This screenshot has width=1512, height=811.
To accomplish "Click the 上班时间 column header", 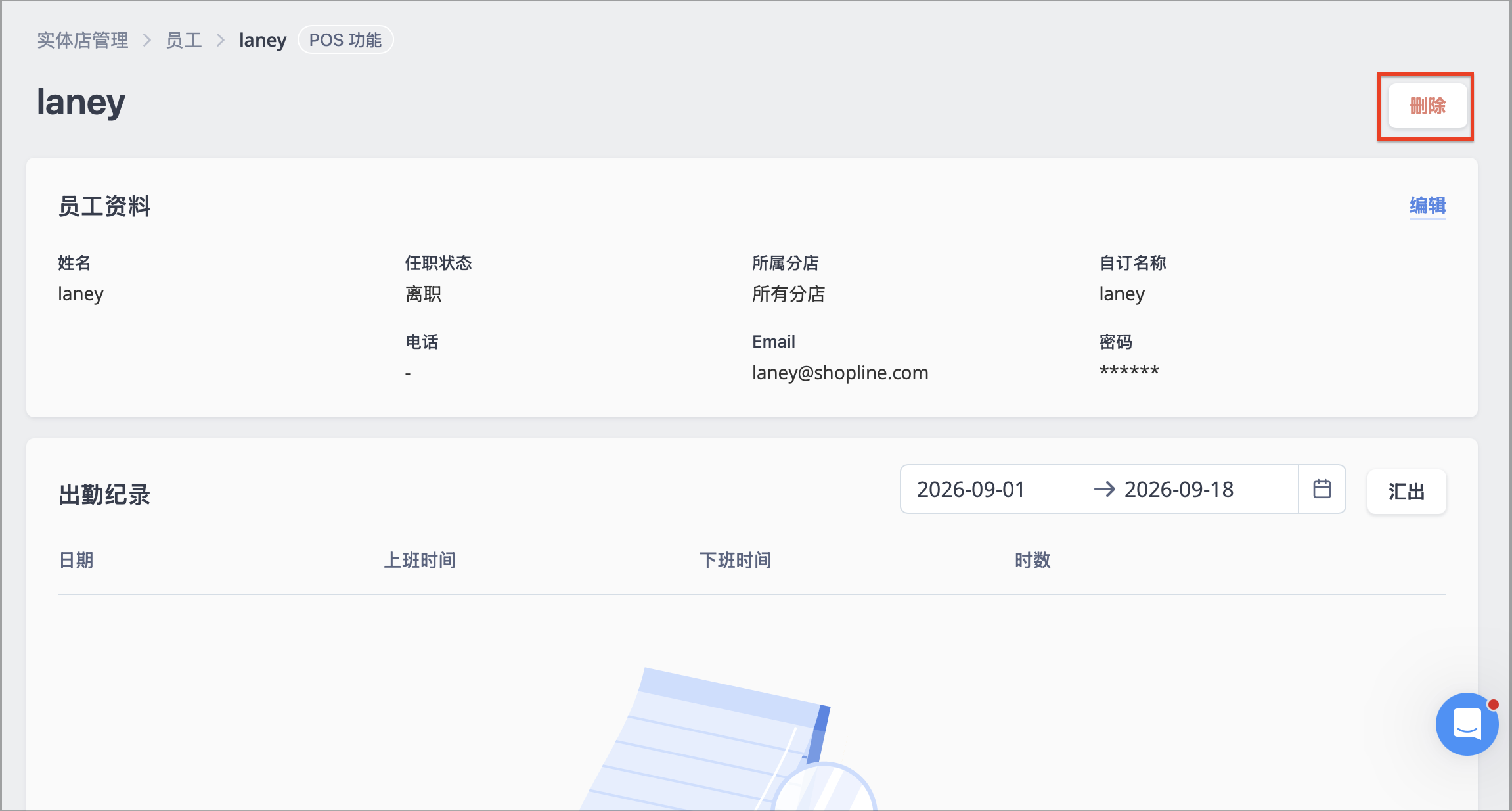I will 420,560.
